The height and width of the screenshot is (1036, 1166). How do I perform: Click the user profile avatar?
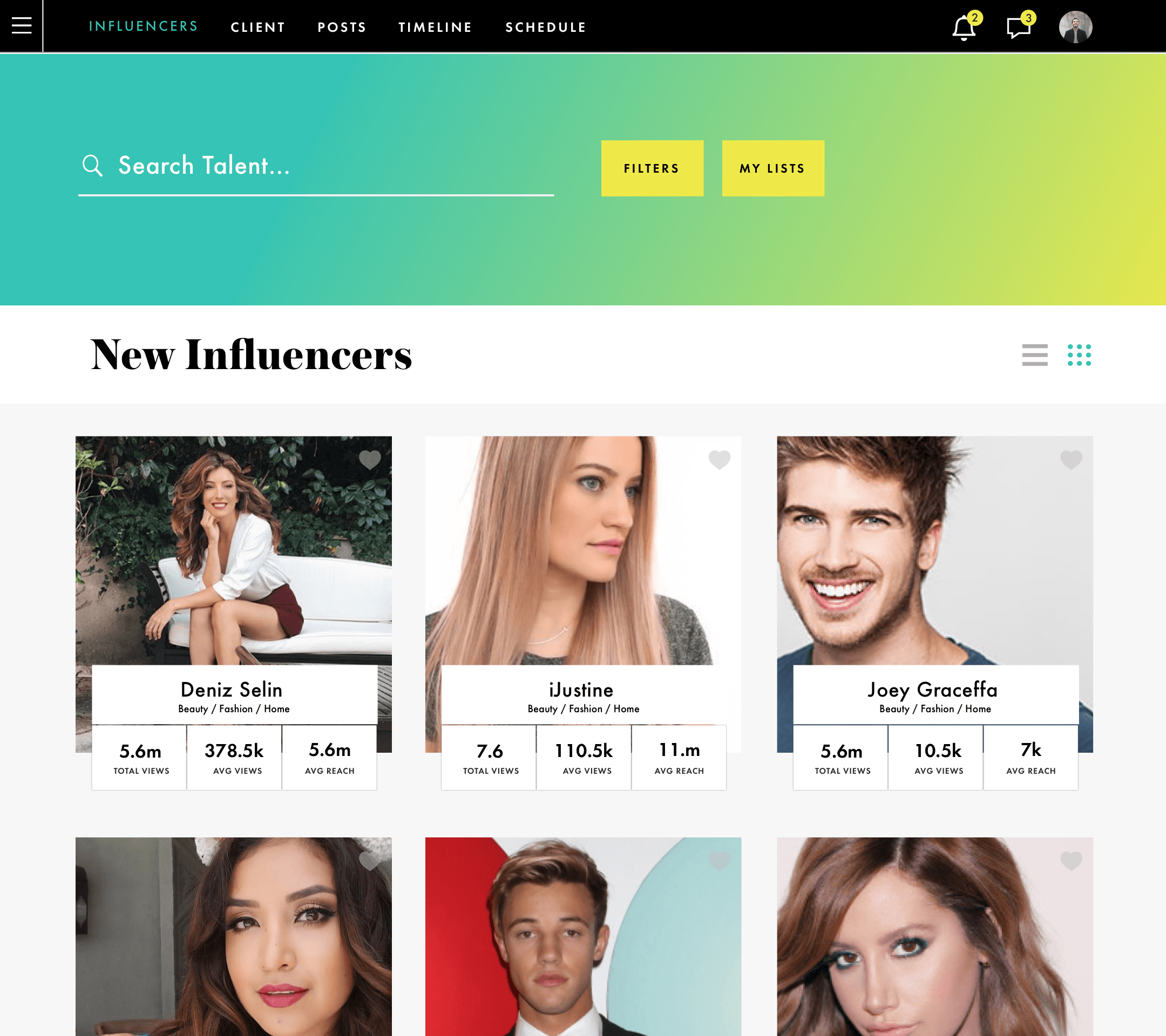pyautogui.click(x=1075, y=27)
